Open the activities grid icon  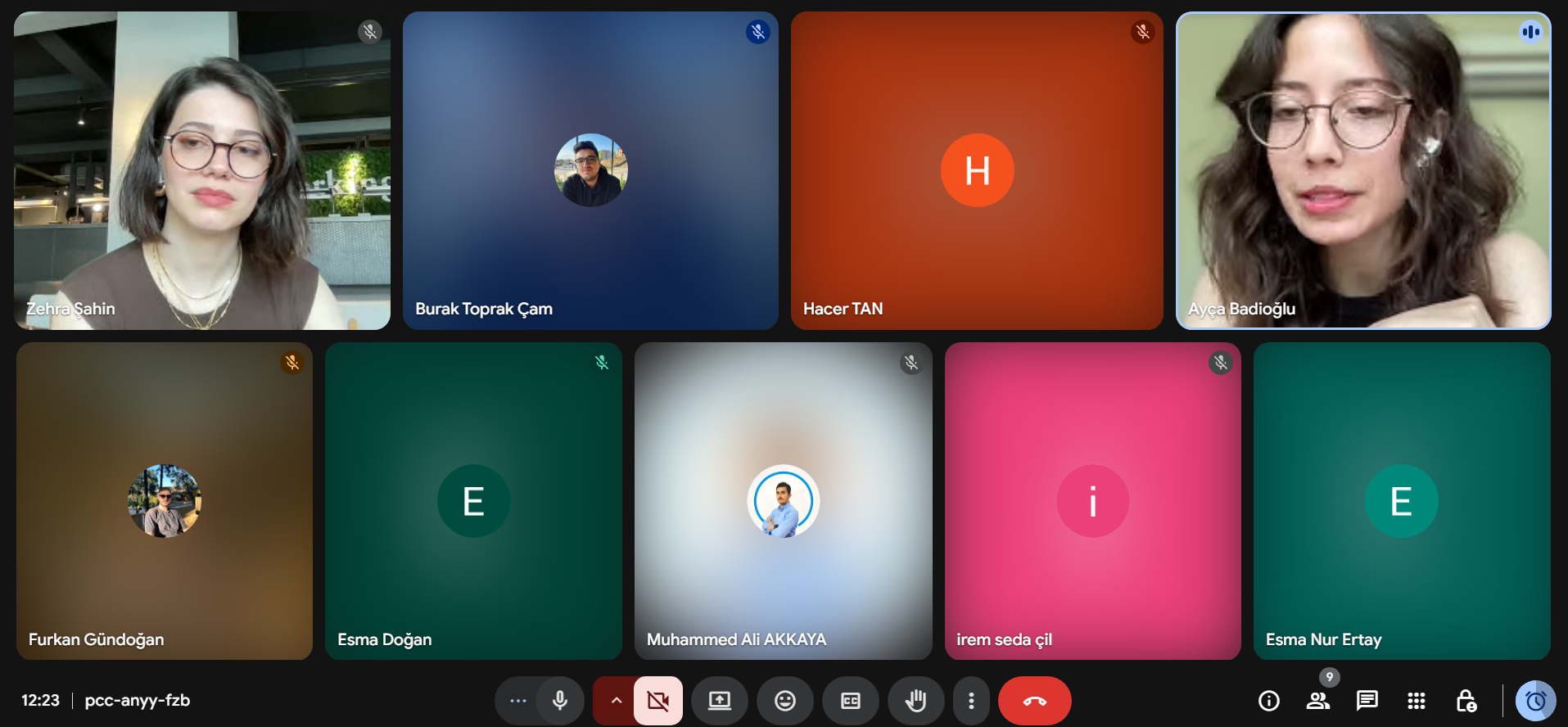pos(1416,701)
